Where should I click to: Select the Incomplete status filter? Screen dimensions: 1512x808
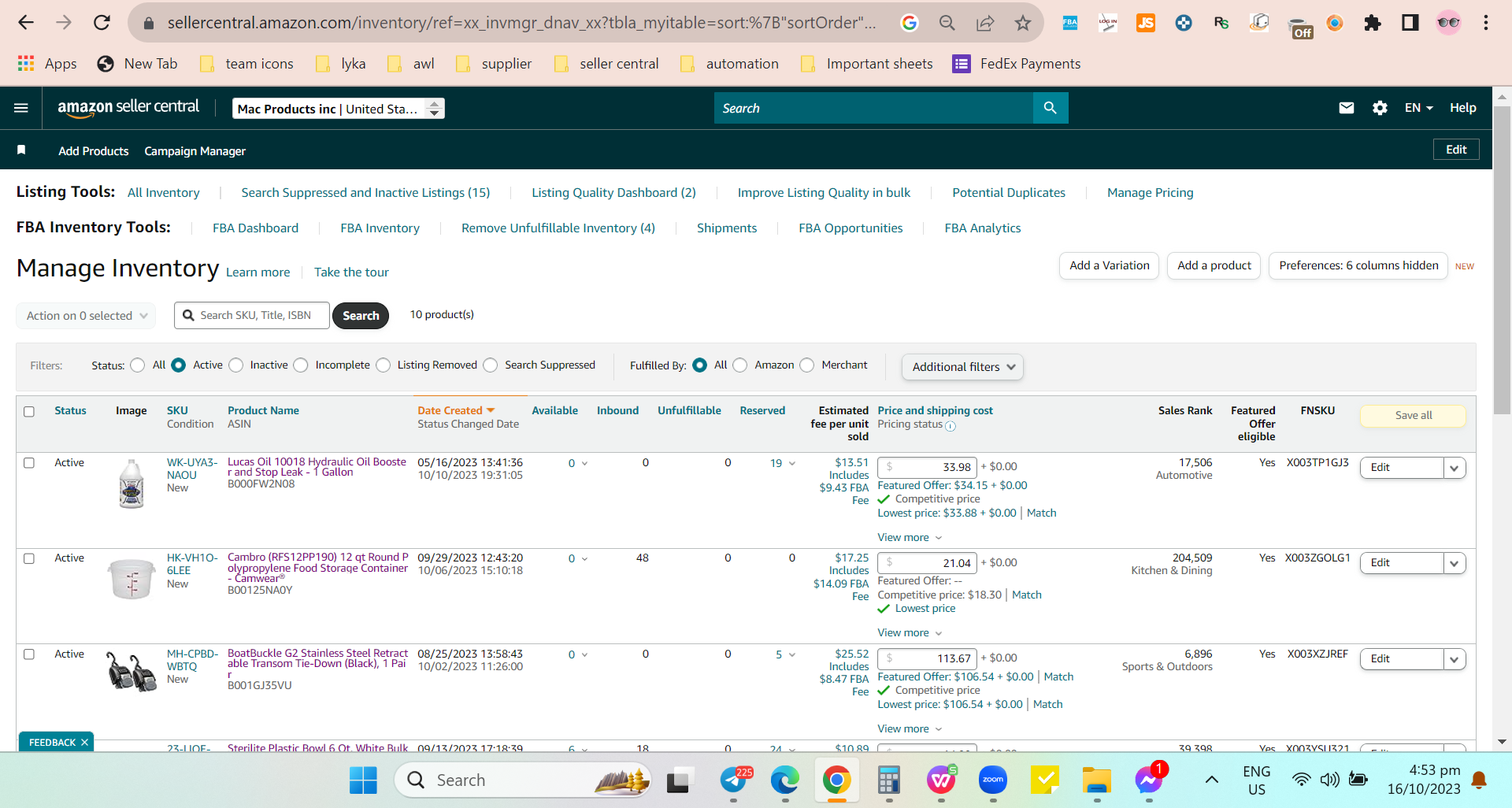(301, 365)
